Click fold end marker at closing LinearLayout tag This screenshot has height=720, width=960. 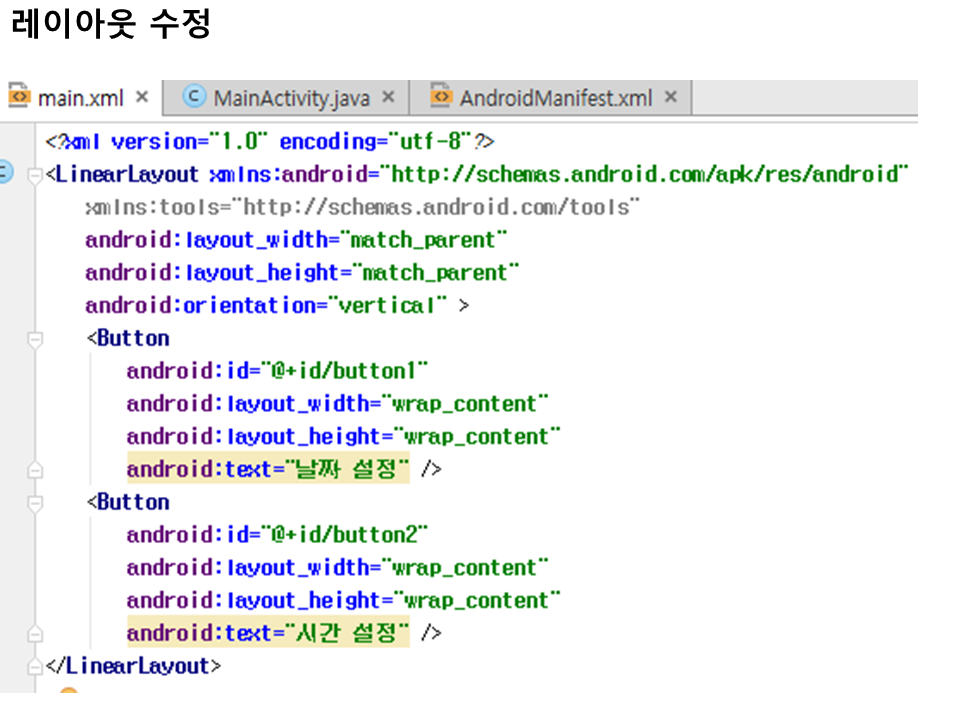[36, 666]
